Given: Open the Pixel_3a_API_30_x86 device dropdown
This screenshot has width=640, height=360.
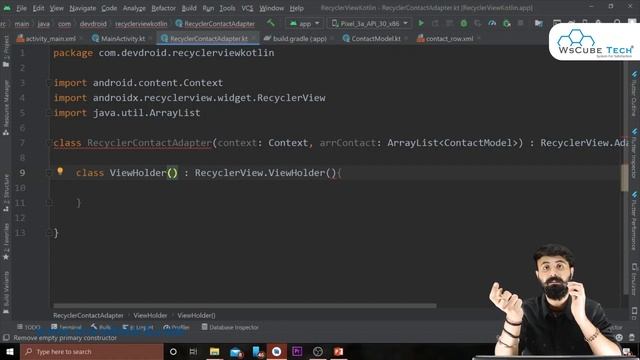Looking at the screenshot, I should (x=369, y=24).
